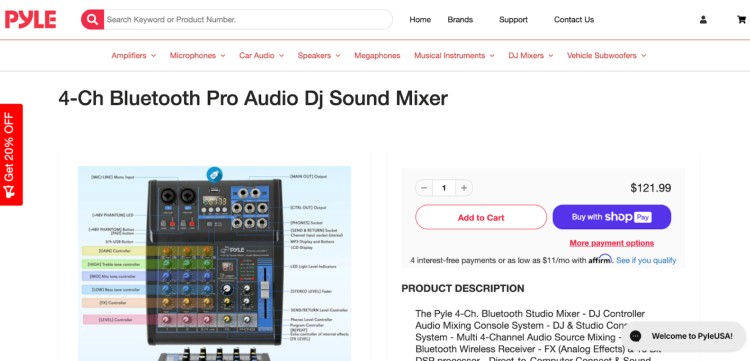Expand the Microphones category dropdown

coord(197,55)
